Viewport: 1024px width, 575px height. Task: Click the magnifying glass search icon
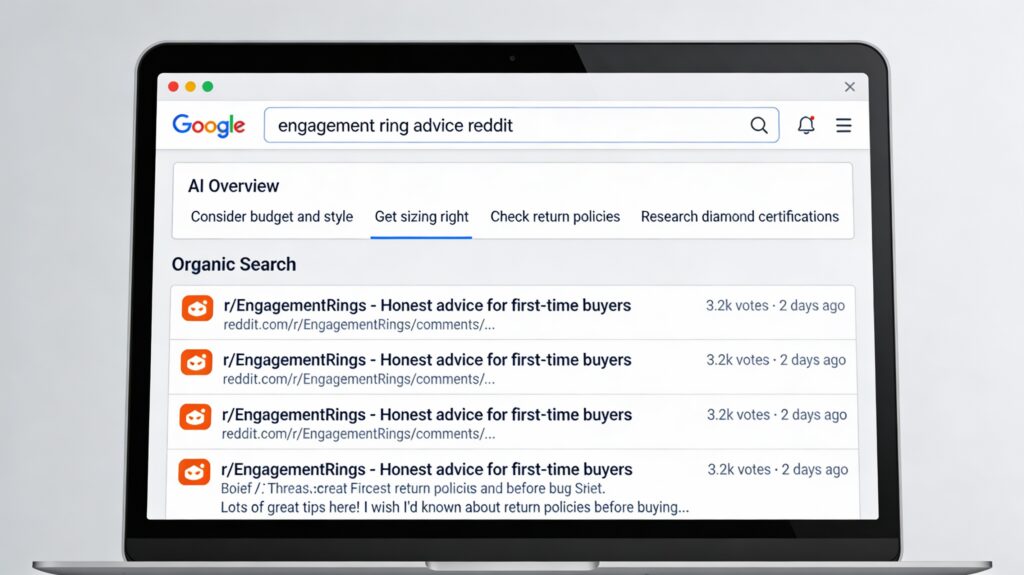point(758,125)
